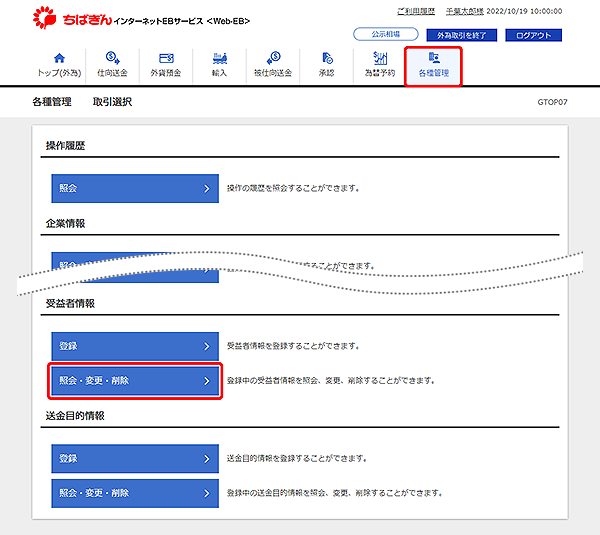This screenshot has width=600, height=535.
Task: Click the Chibagin sunflower logo
Action: (44, 17)
